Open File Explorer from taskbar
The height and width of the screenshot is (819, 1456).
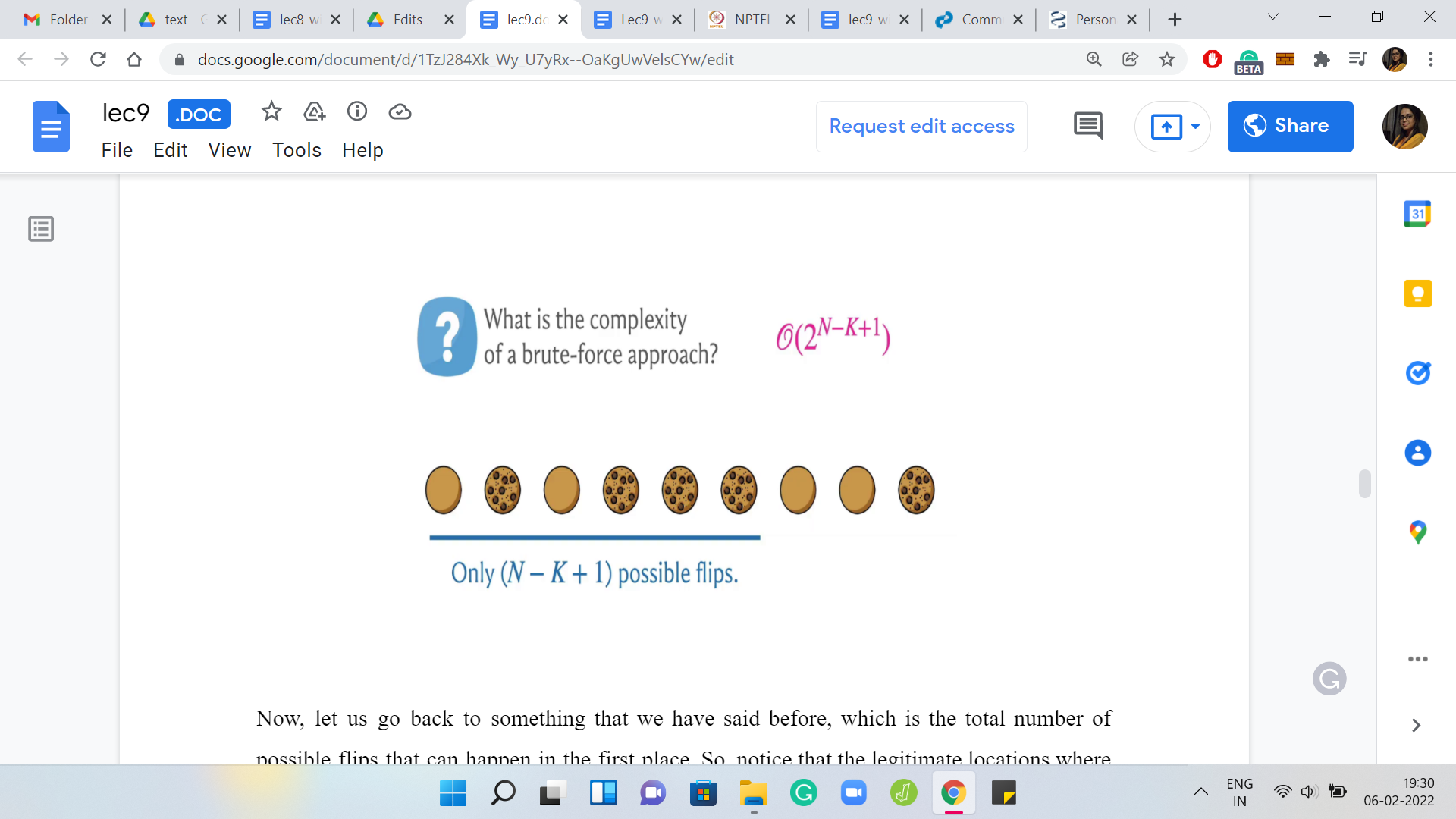(753, 793)
